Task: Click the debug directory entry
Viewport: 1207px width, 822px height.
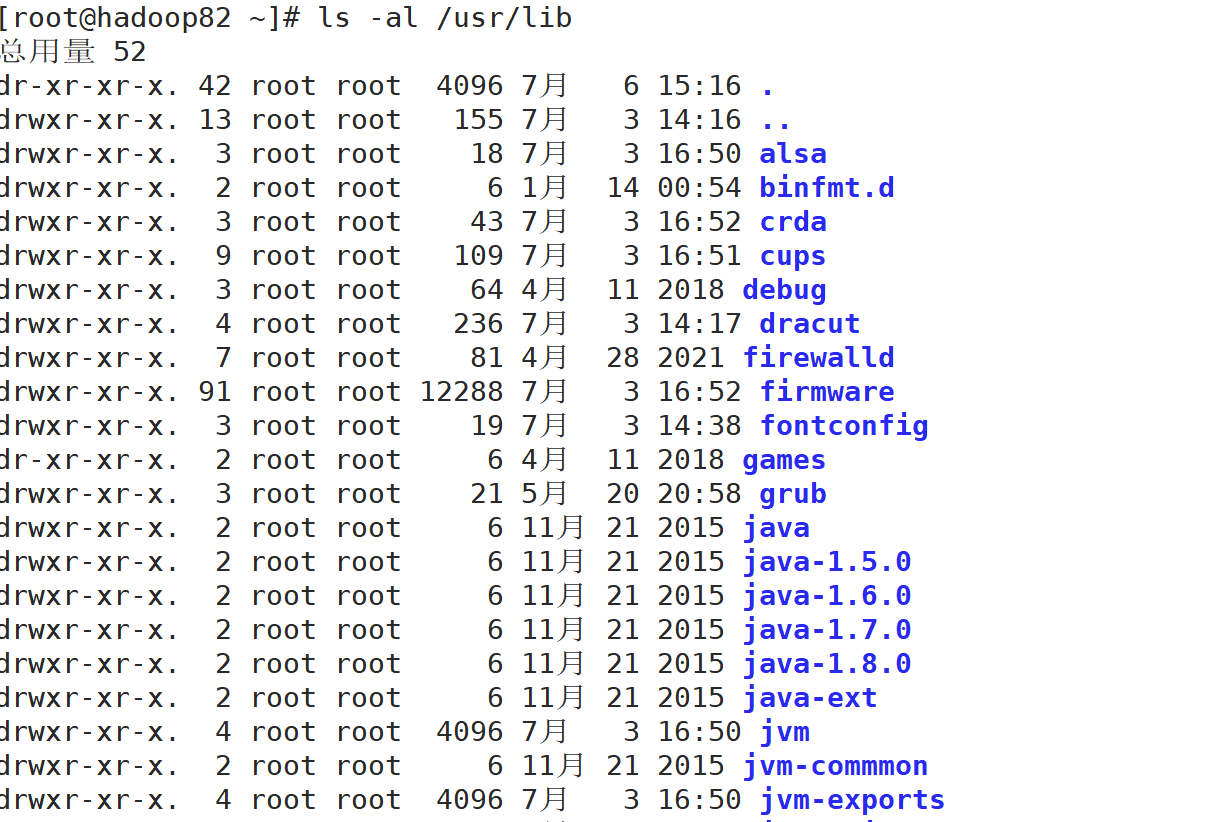Action: coord(784,290)
